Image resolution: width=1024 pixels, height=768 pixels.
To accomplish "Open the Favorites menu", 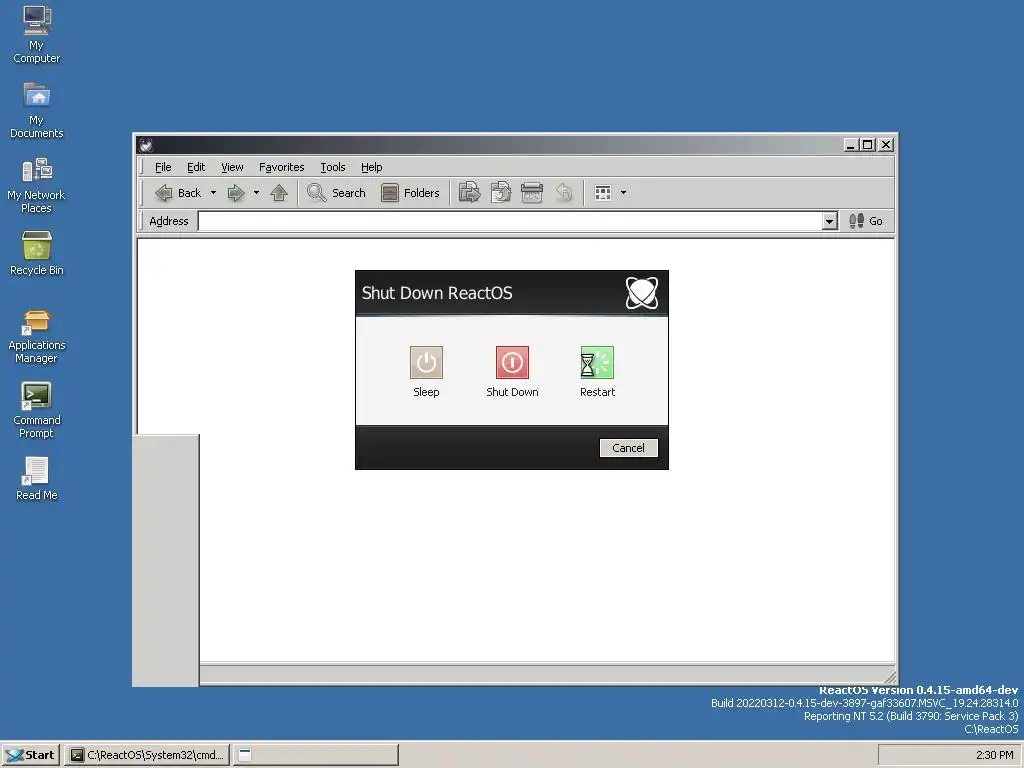I will pyautogui.click(x=281, y=167).
